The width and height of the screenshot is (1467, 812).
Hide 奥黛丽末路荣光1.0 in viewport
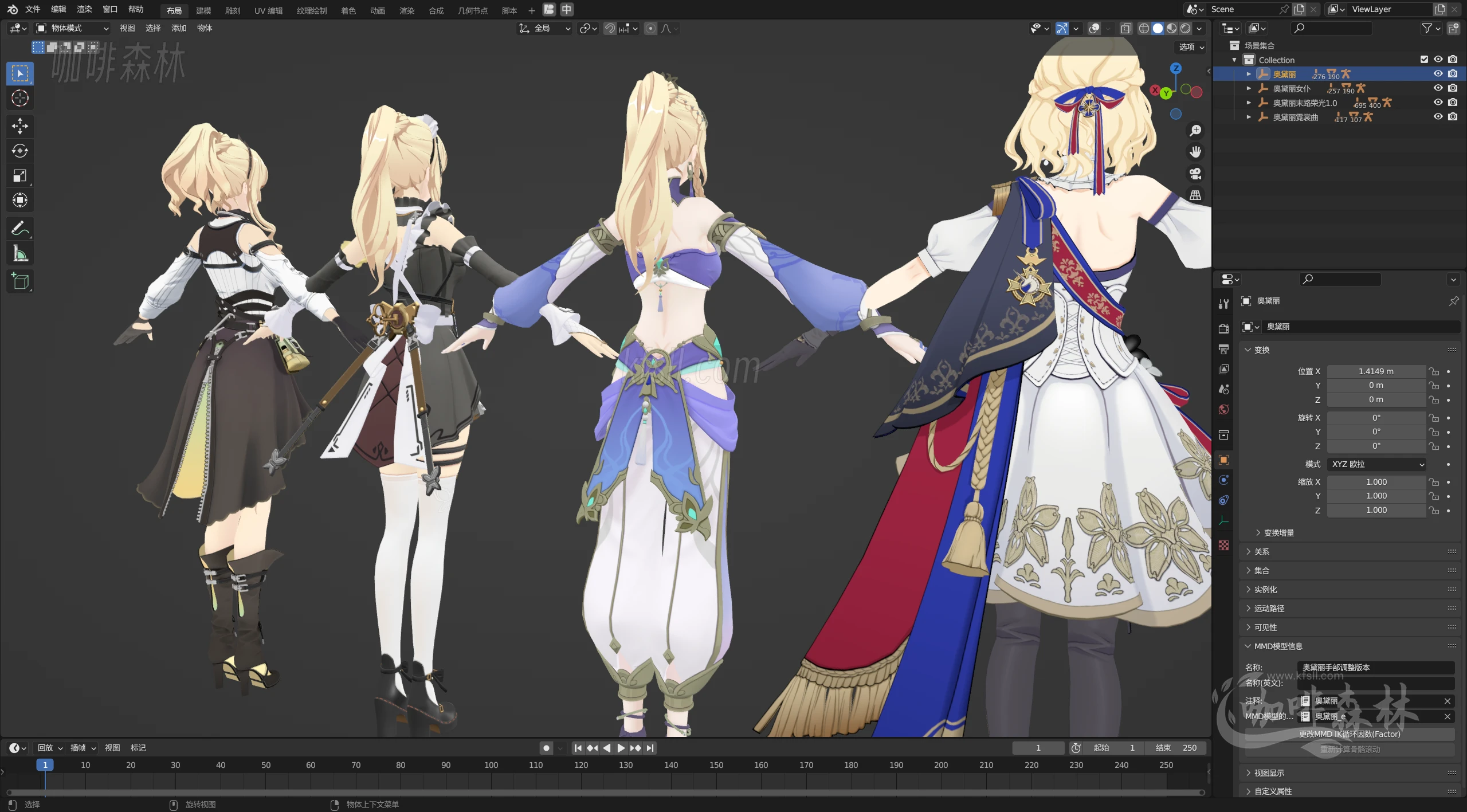(x=1438, y=103)
